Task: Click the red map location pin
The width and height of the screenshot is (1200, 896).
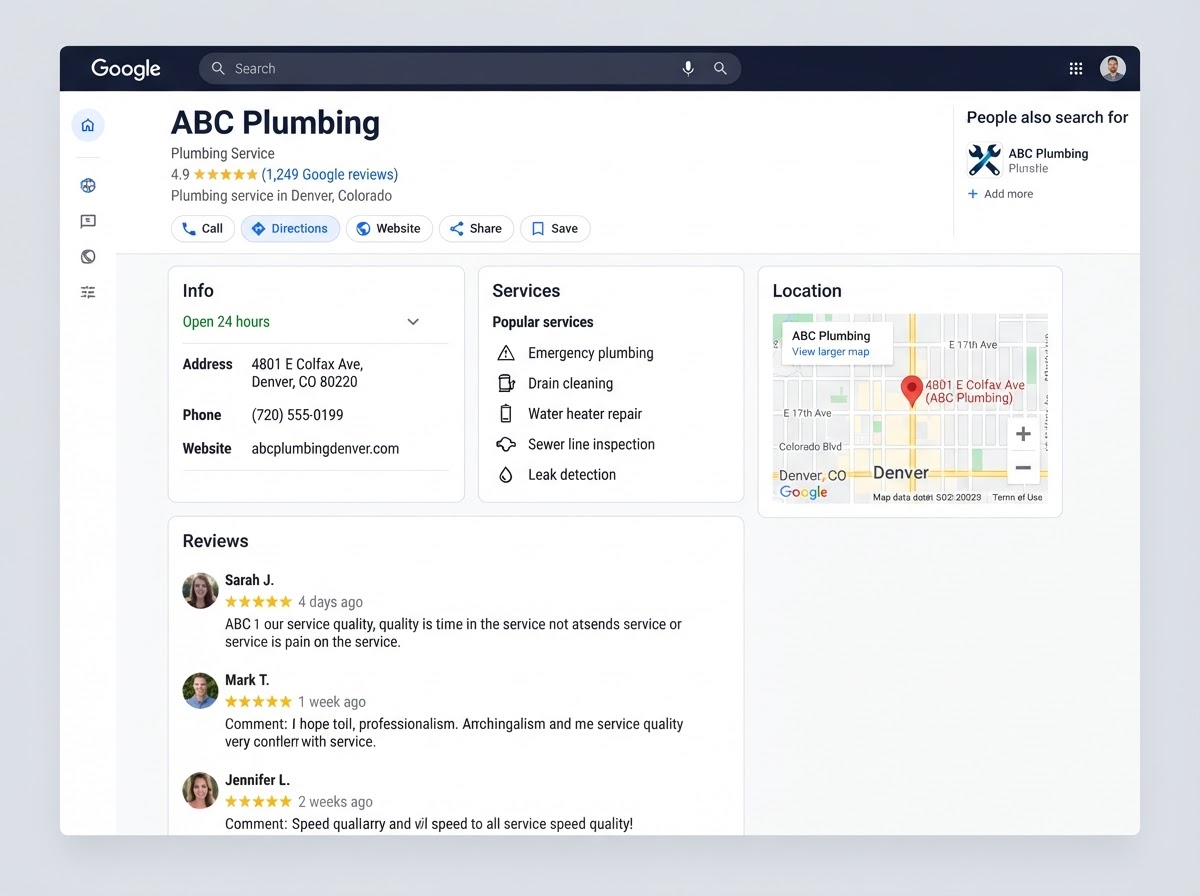Action: pyautogui.click(x=911, y=391)
